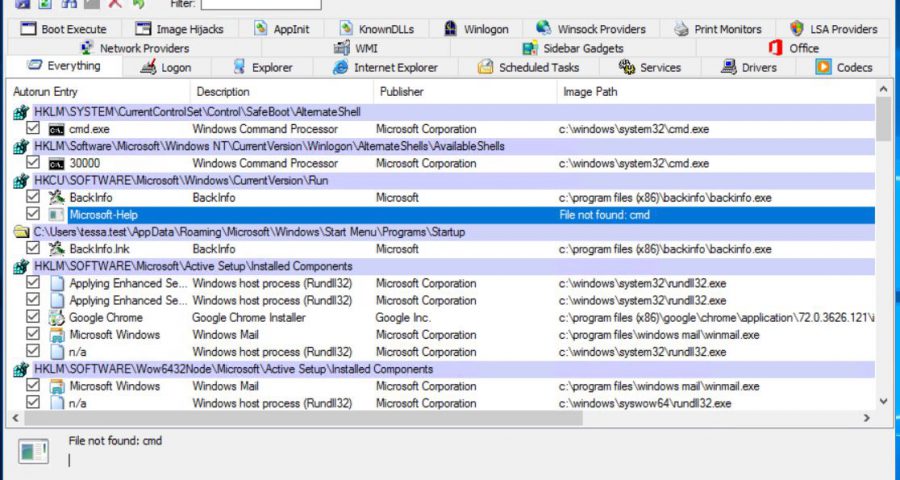Select the Everything tab
This screenshot has width=900, height=480.
pos(64,66)
